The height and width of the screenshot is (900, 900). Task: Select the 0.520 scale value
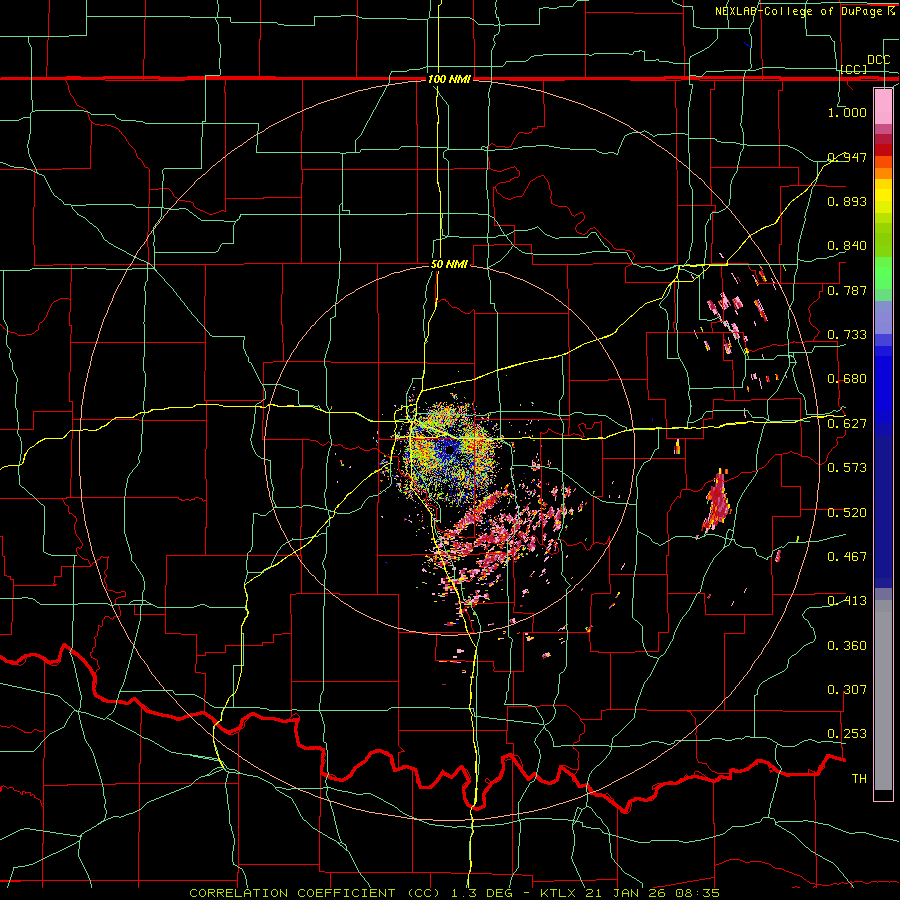point(847,512)
